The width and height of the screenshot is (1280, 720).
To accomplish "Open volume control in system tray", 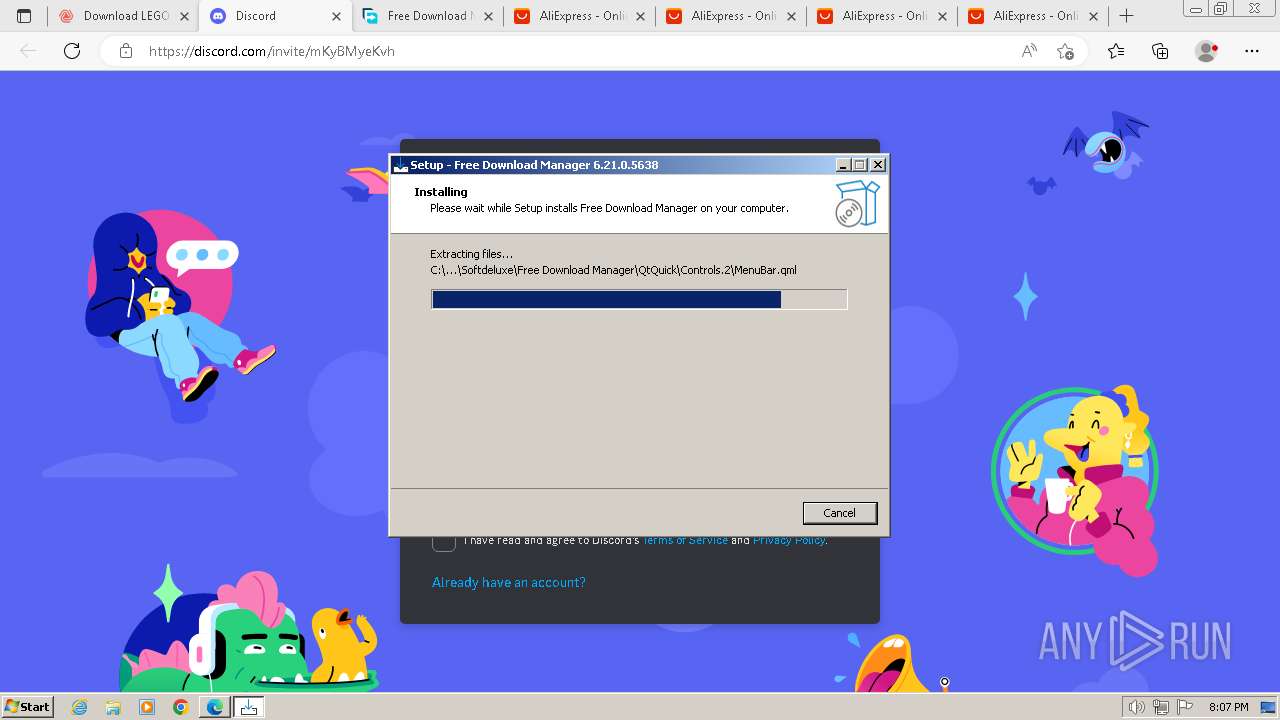I will click(1136, 707).
